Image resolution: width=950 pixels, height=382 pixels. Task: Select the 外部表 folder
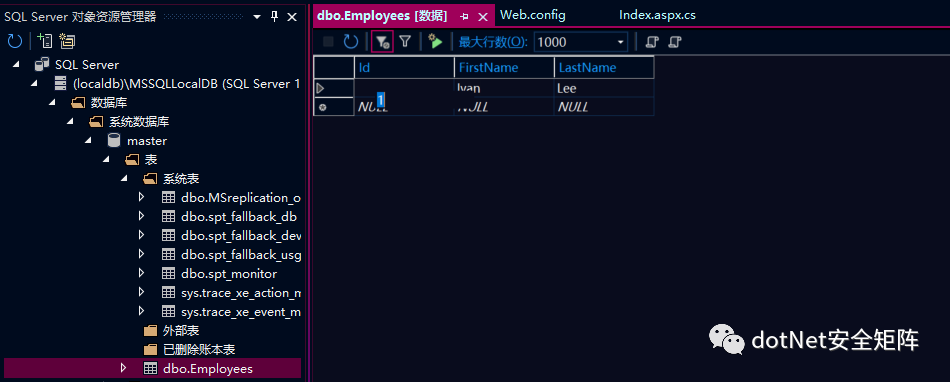181,331
